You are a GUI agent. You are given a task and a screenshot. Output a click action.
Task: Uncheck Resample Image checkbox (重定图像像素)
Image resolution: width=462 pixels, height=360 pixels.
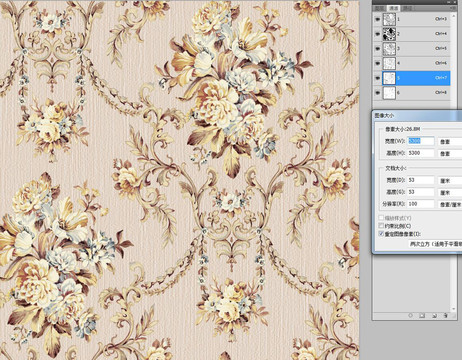coord(381,234)
